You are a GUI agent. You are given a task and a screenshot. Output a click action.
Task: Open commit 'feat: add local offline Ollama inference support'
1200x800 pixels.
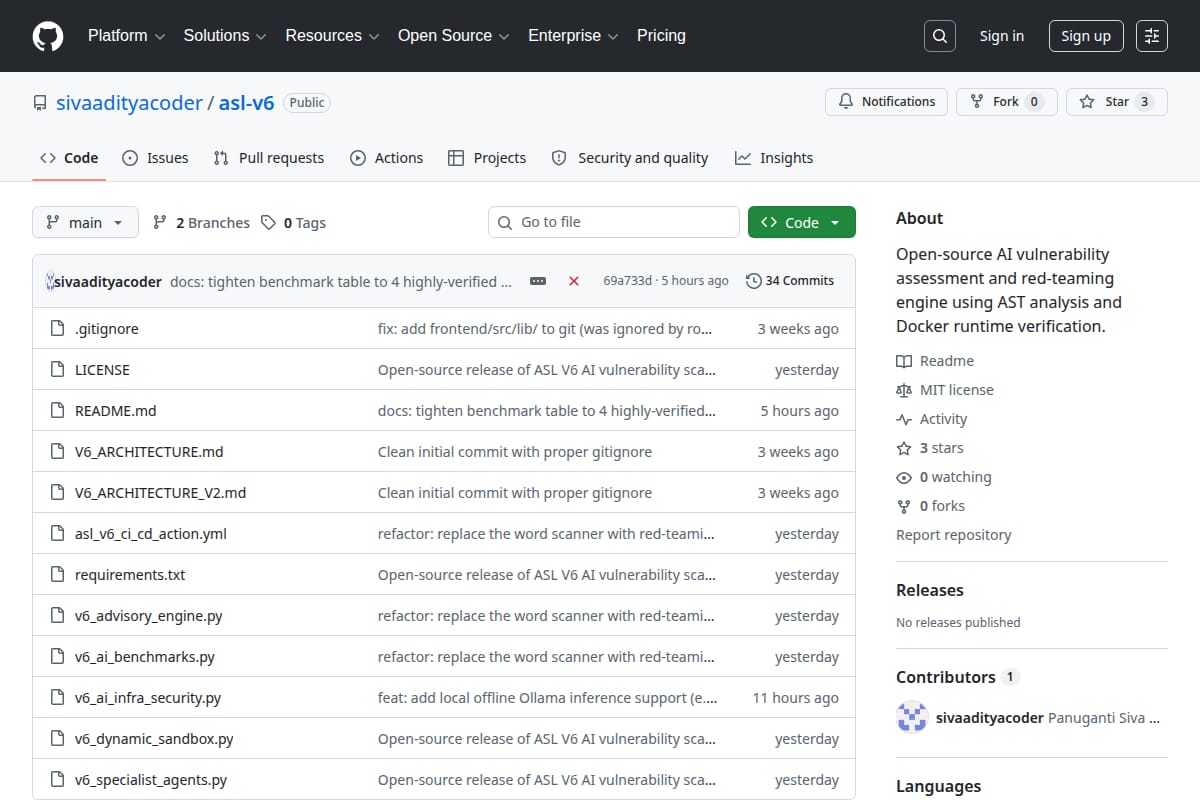[547, 698]
